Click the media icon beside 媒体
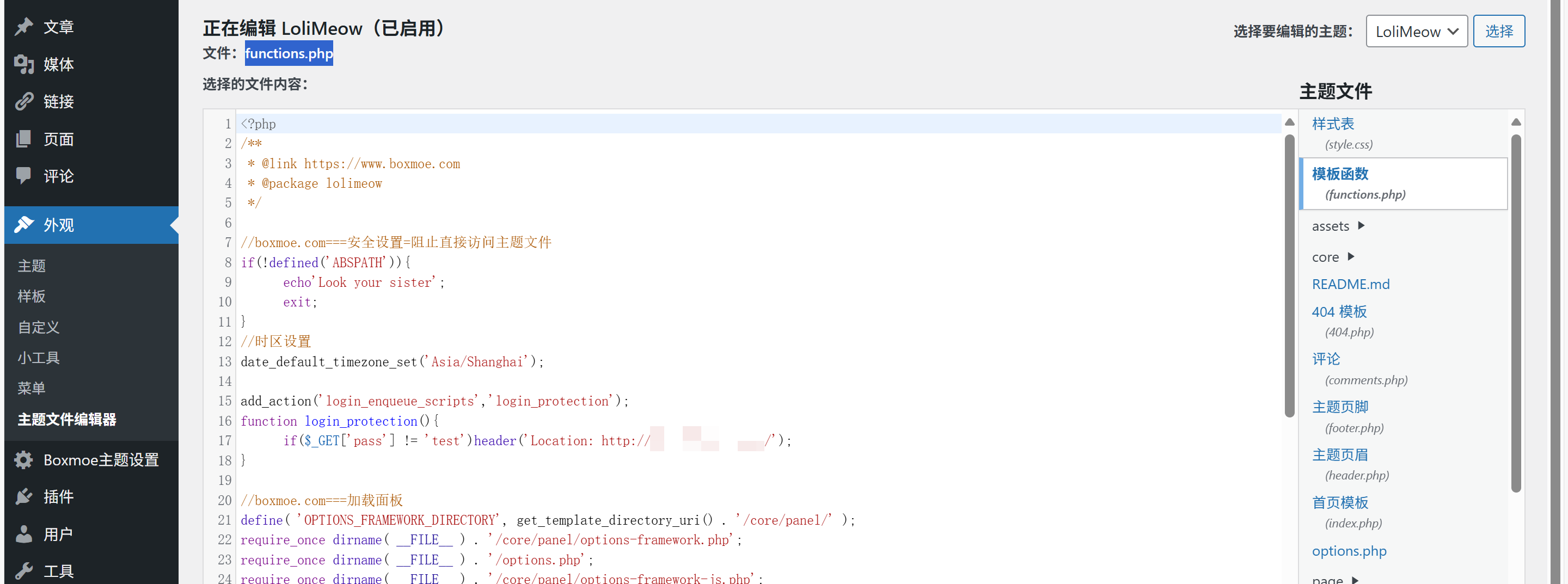The height and width of the screenshot is (584, 1568). 24,64
